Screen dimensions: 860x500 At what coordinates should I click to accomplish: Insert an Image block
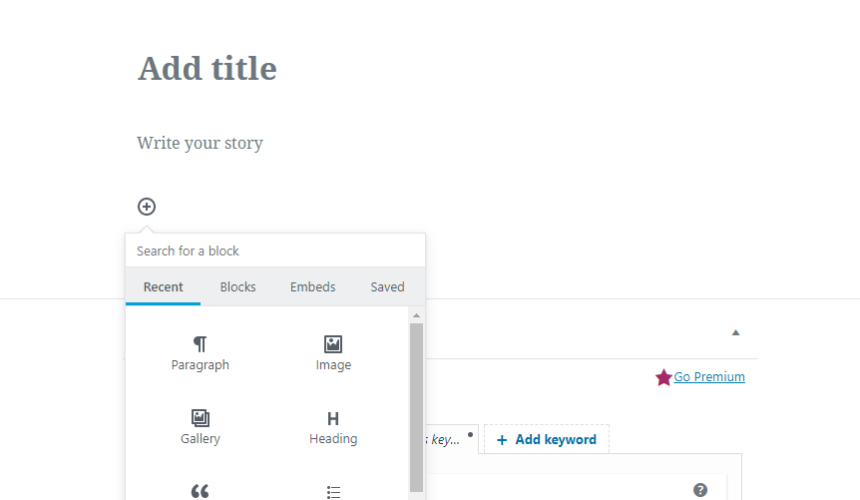[x=333, y=354]
